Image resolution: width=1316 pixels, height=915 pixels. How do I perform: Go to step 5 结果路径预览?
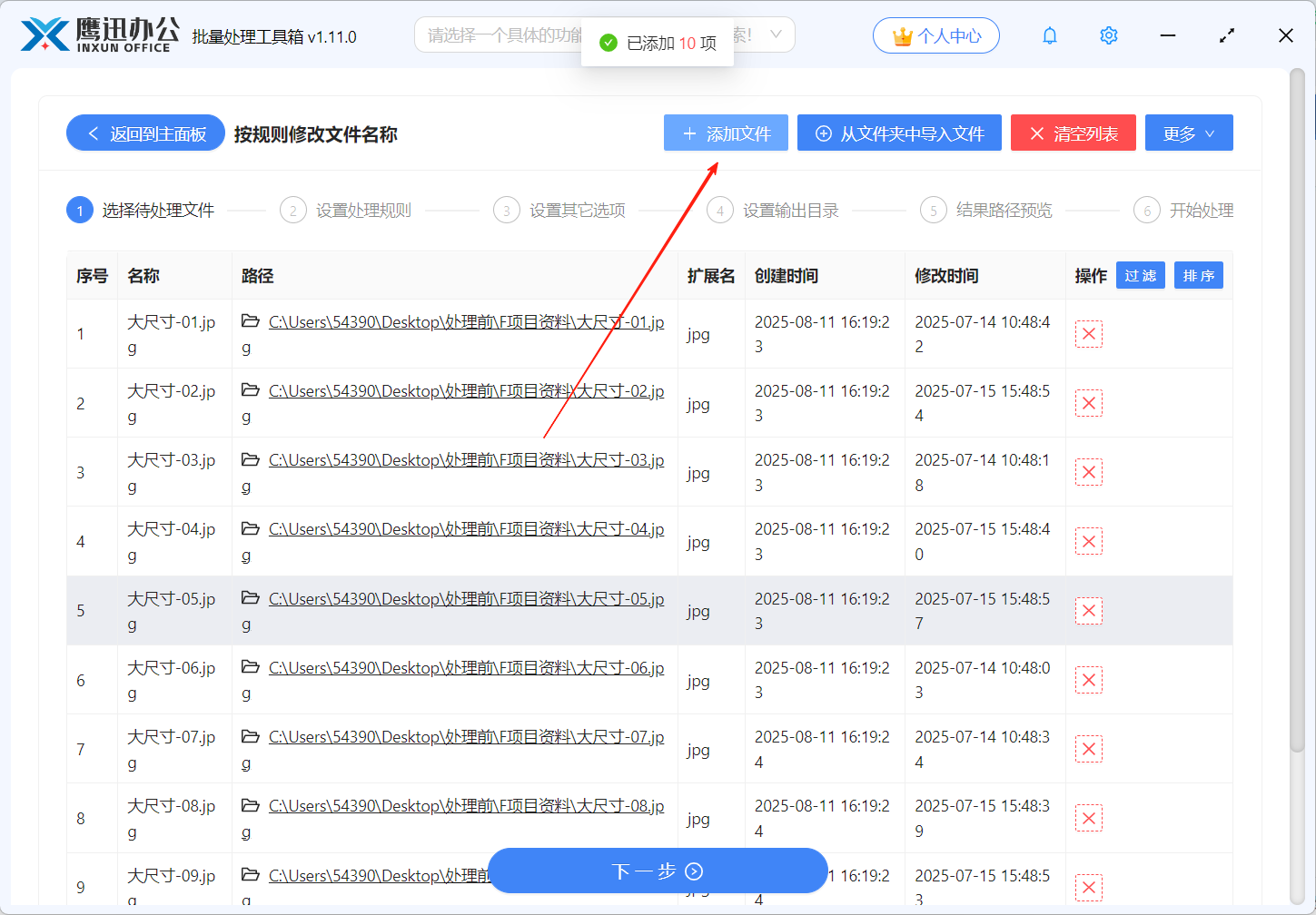click(985, 211)
